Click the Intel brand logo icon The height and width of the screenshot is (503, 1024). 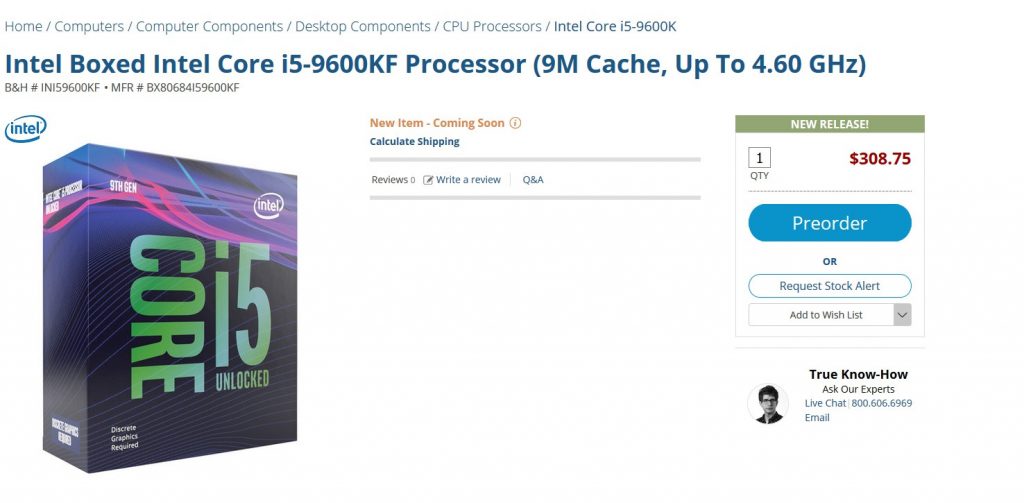click(25, 129)
